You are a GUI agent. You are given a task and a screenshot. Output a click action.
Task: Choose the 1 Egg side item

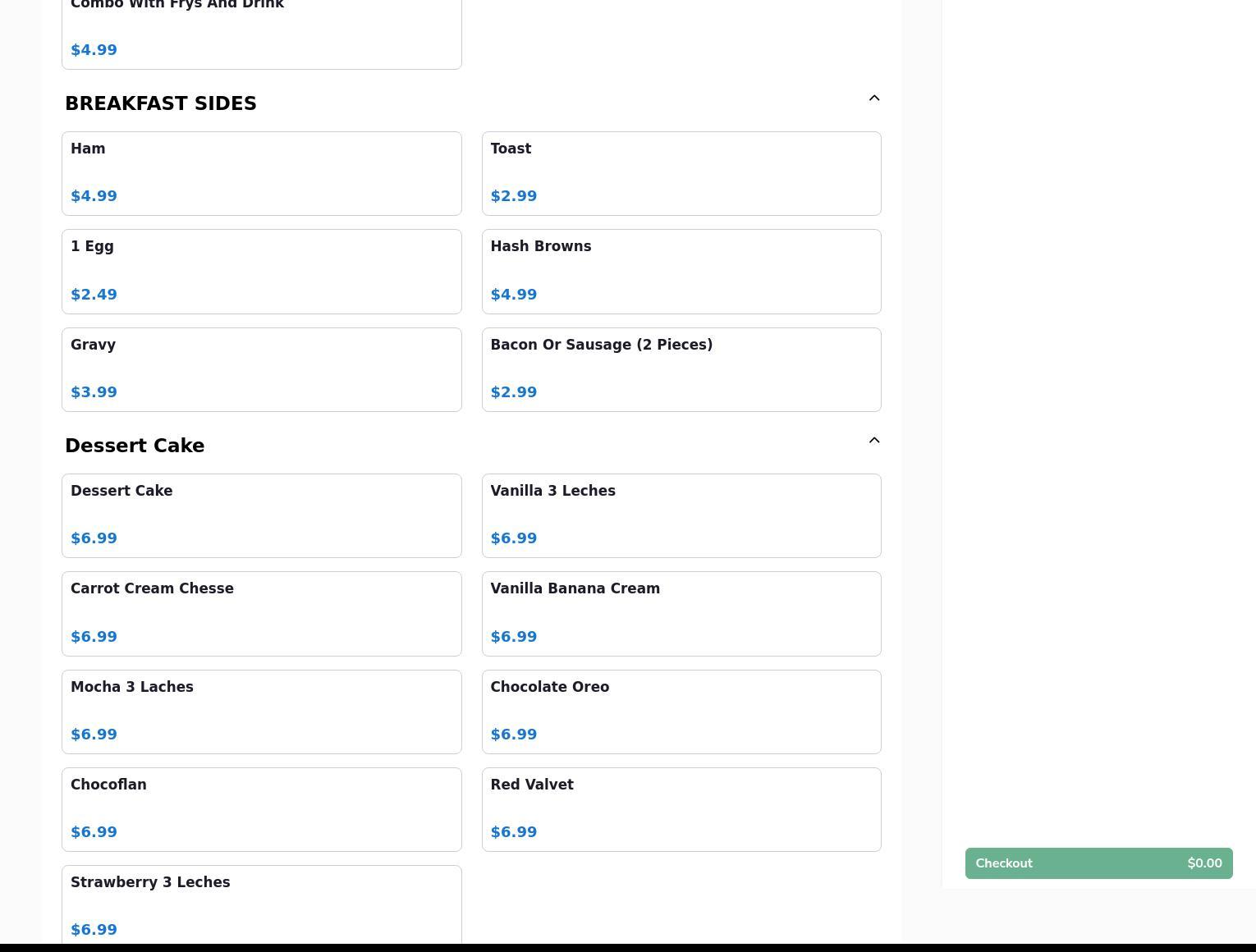click(x=261, y=272)
